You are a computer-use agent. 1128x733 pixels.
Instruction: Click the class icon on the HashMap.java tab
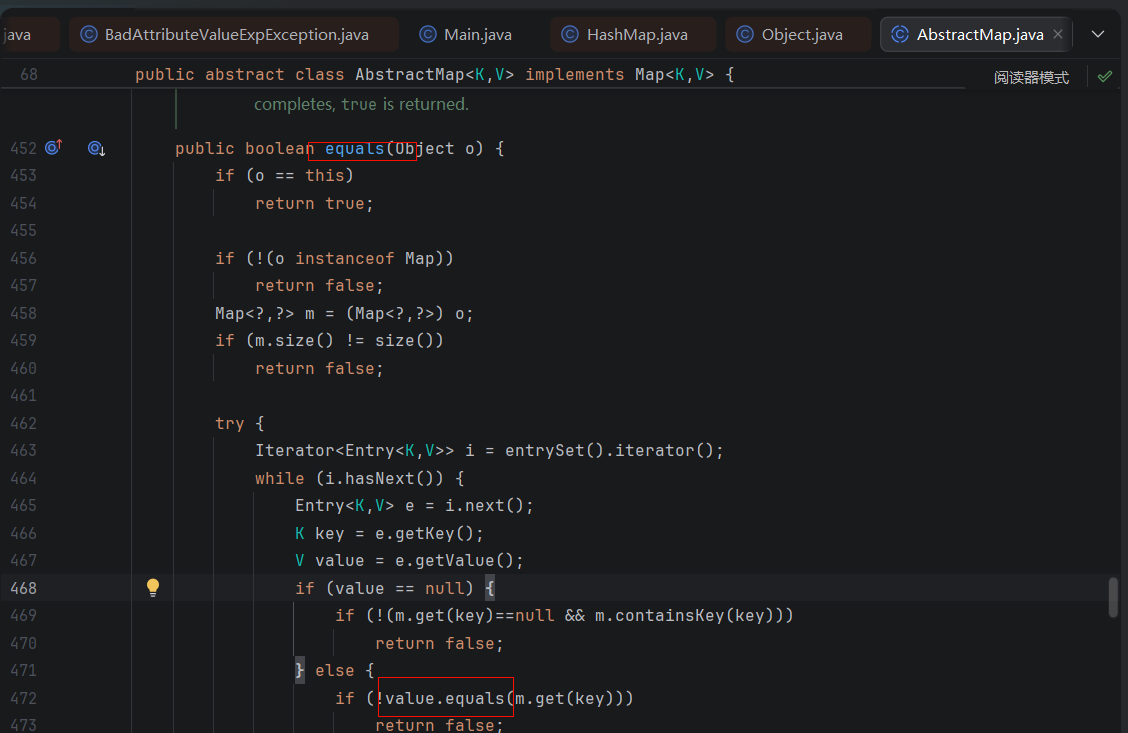[570, 35]
